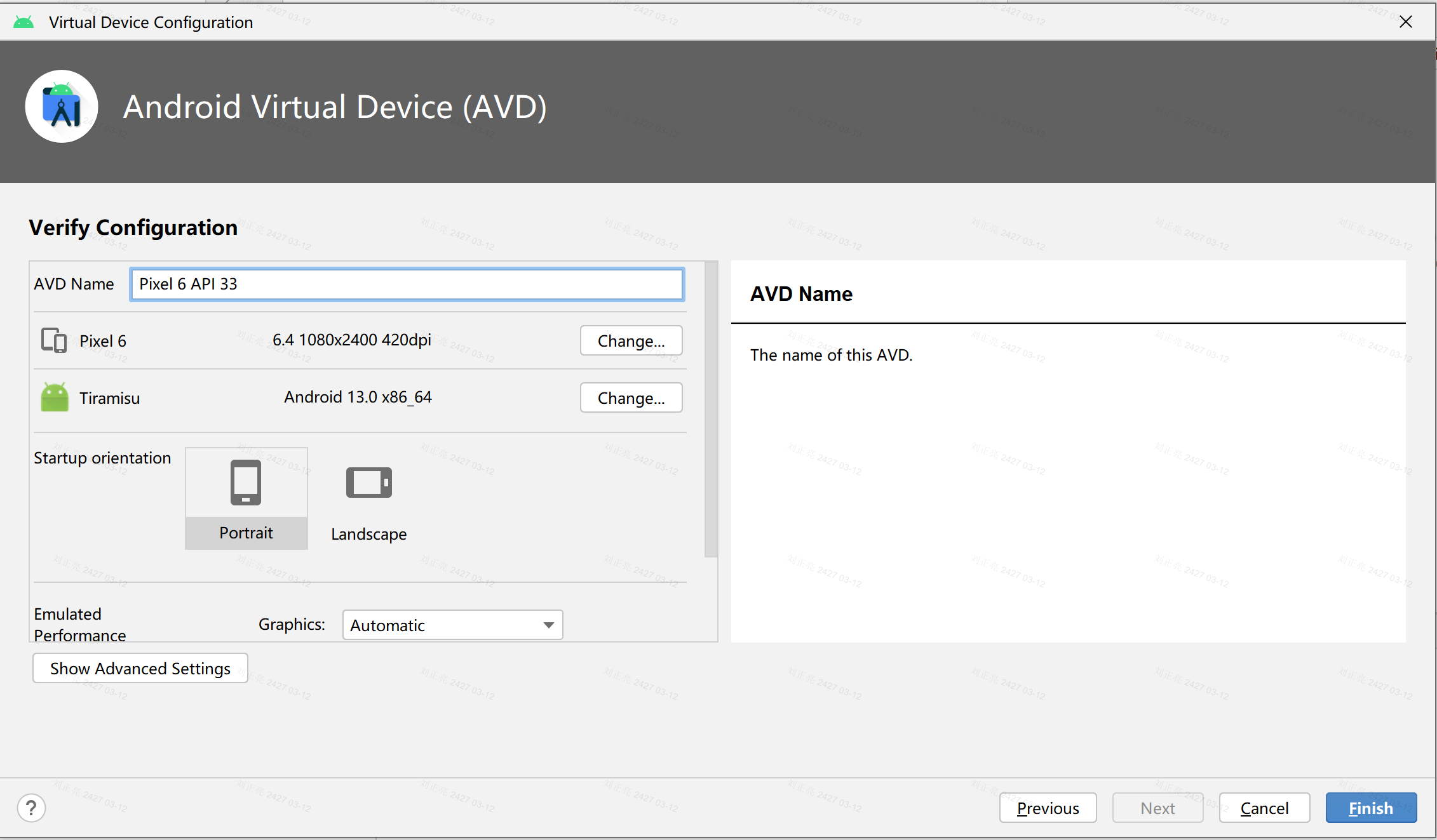Close the Virtual Device Configuration dialog
The image size is (1437, 840).
coord(1406,22)
